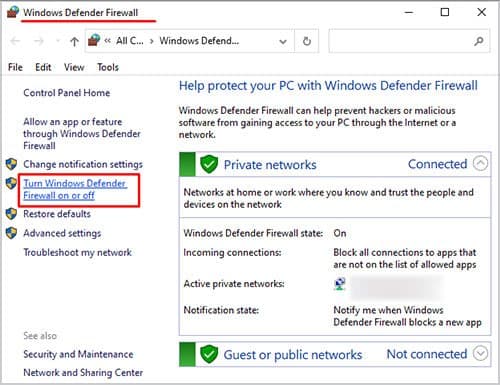The width and height of the screenshot is (500, 385).
Task: Click shield icon beside Advanced settings
Action: pos(11,233)
